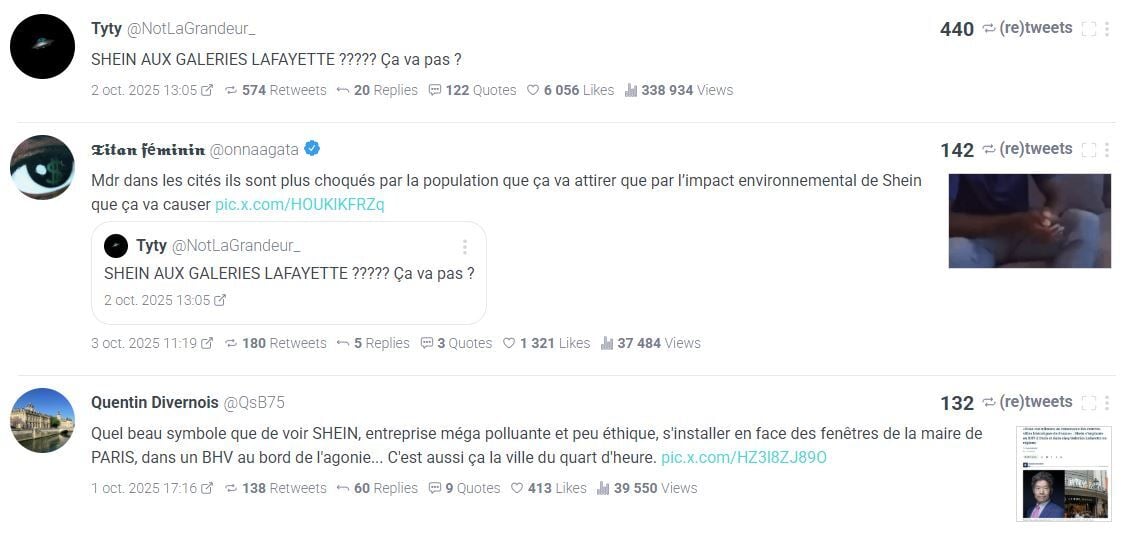Open the video thumbnail on the onnaagata tweet
The height and width of the screenshot is (542, 1135).
[x=1029, y=221]
